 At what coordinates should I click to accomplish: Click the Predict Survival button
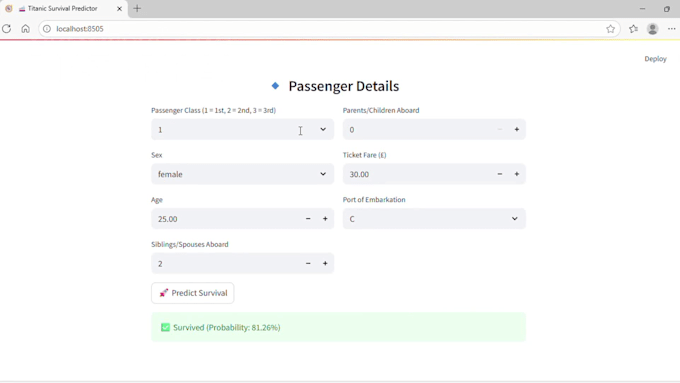coord(193,293)
